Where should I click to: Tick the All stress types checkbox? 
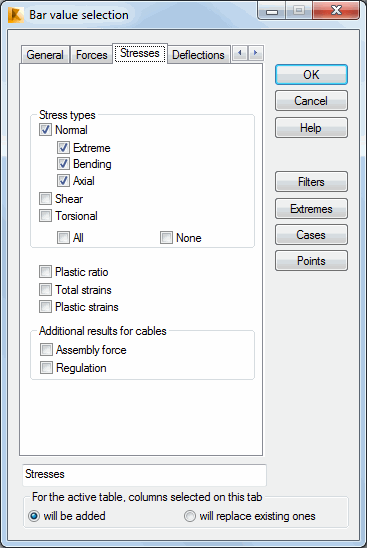coord(63,238)
